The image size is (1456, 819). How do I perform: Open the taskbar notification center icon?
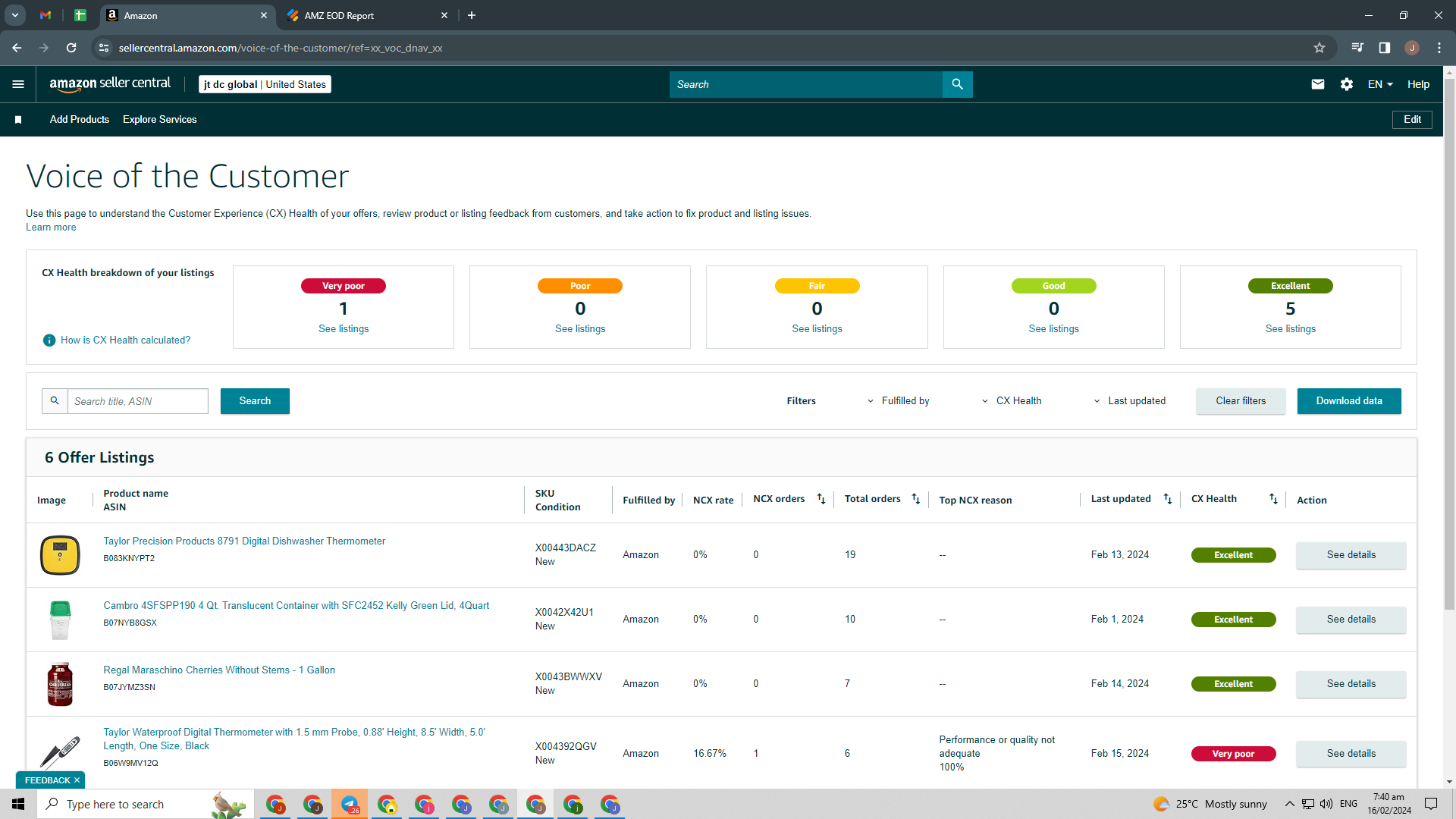1431,804
